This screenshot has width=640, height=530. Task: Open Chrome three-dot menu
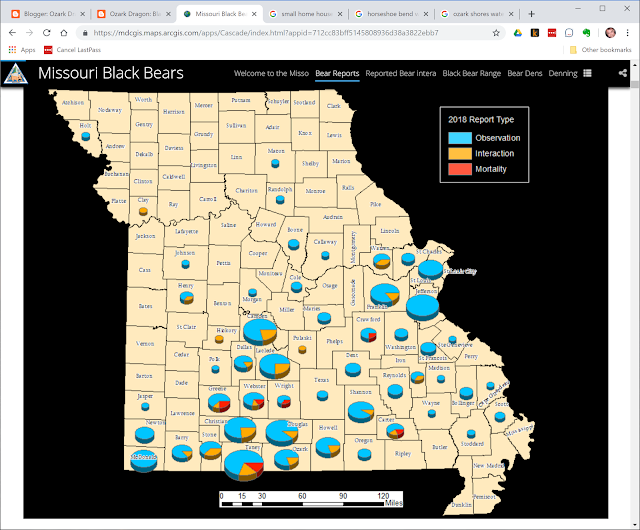point(627,33)
